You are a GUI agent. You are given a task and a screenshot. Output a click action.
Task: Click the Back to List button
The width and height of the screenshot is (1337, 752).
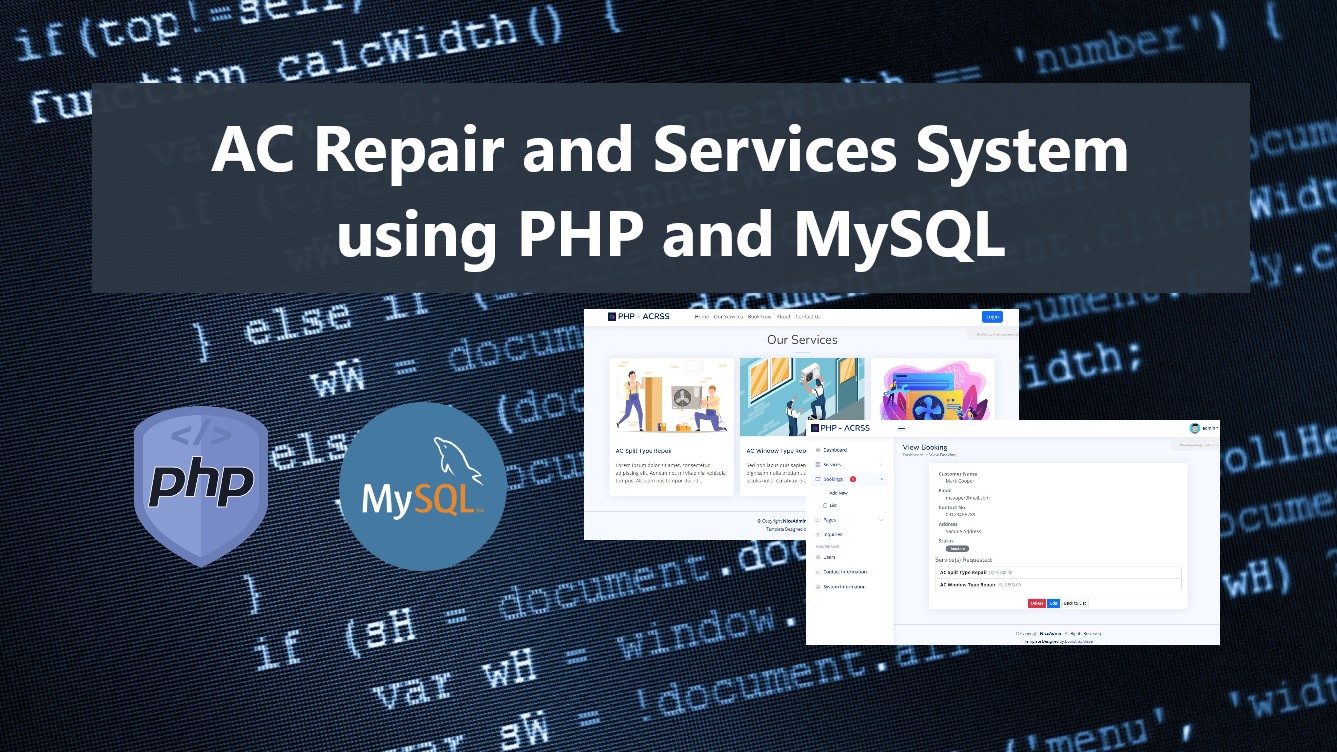pyautogui.click(x=1075, y=603)
